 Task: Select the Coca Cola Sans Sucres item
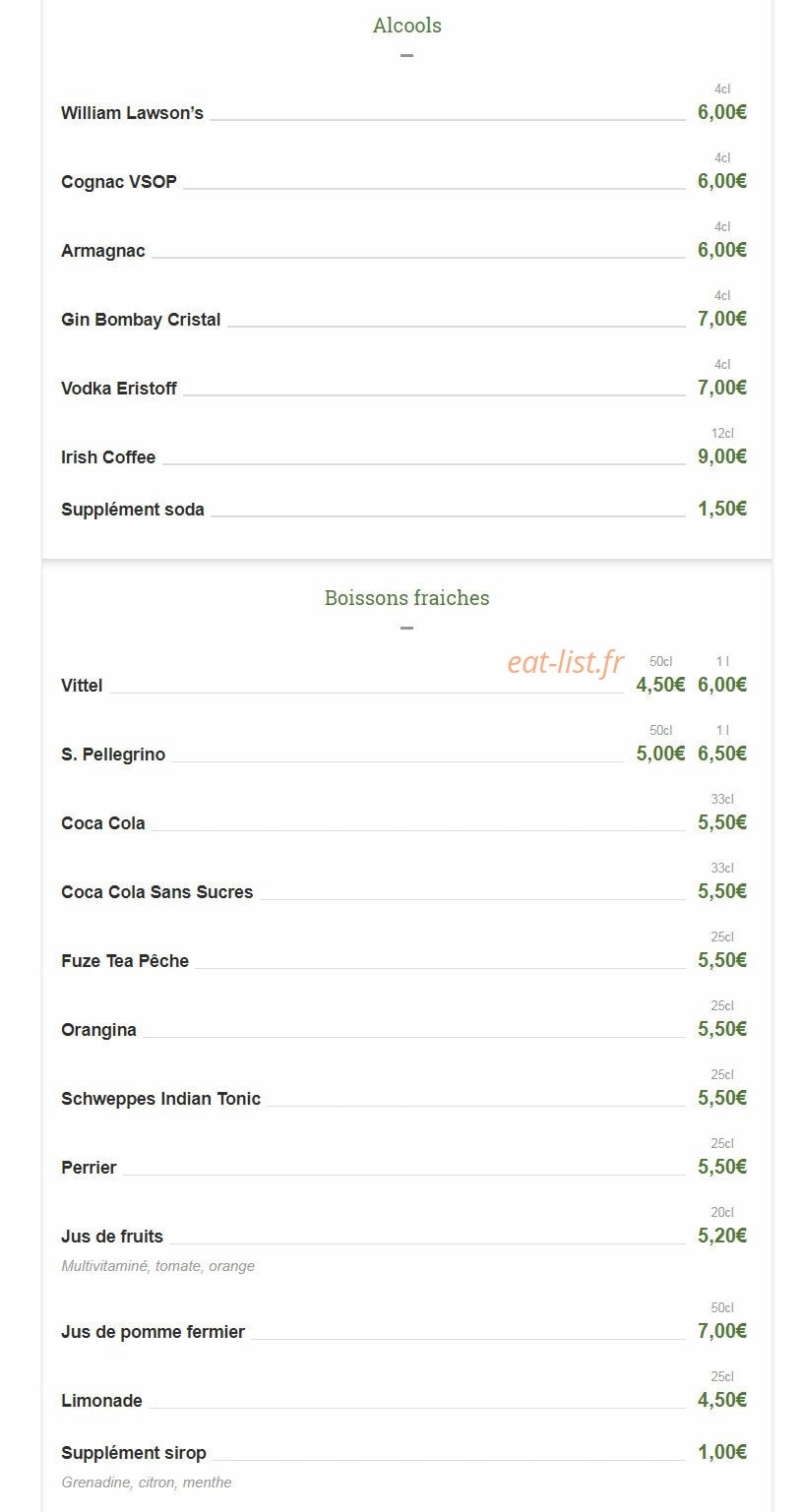click(156, 892)
